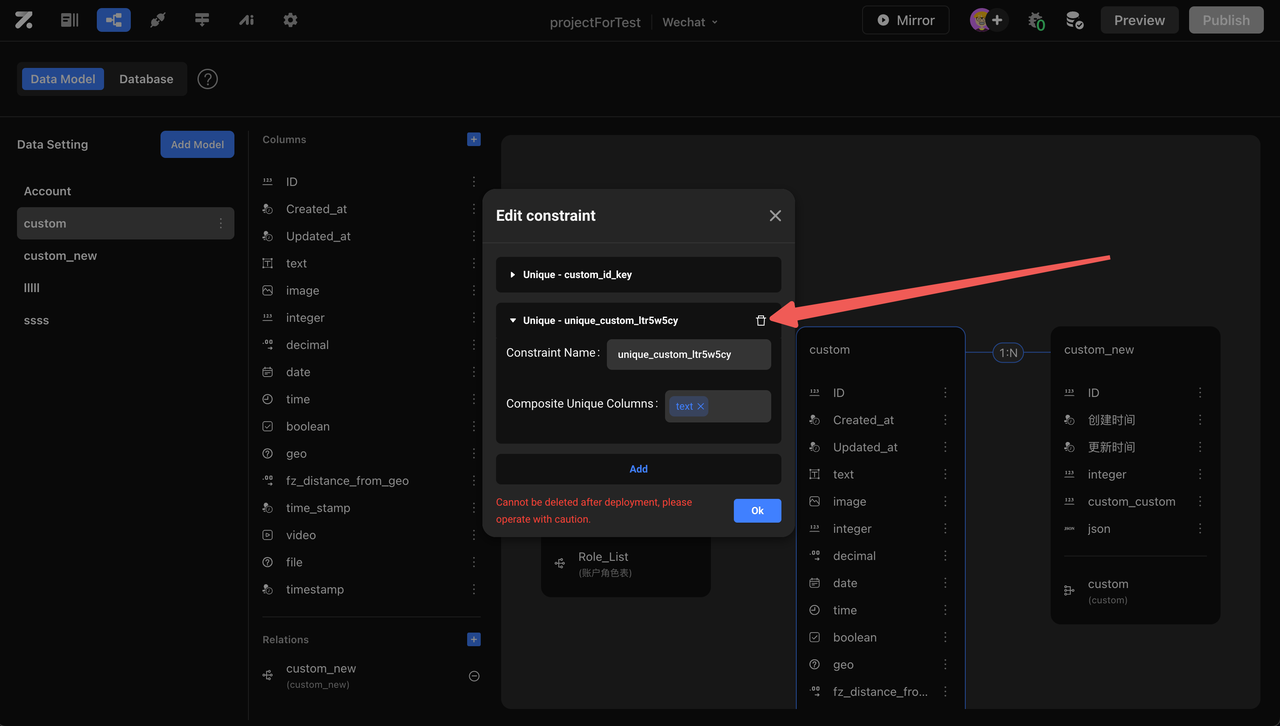Close the Edit constraint dialog
1280x726 pixels.
[775, 216]
